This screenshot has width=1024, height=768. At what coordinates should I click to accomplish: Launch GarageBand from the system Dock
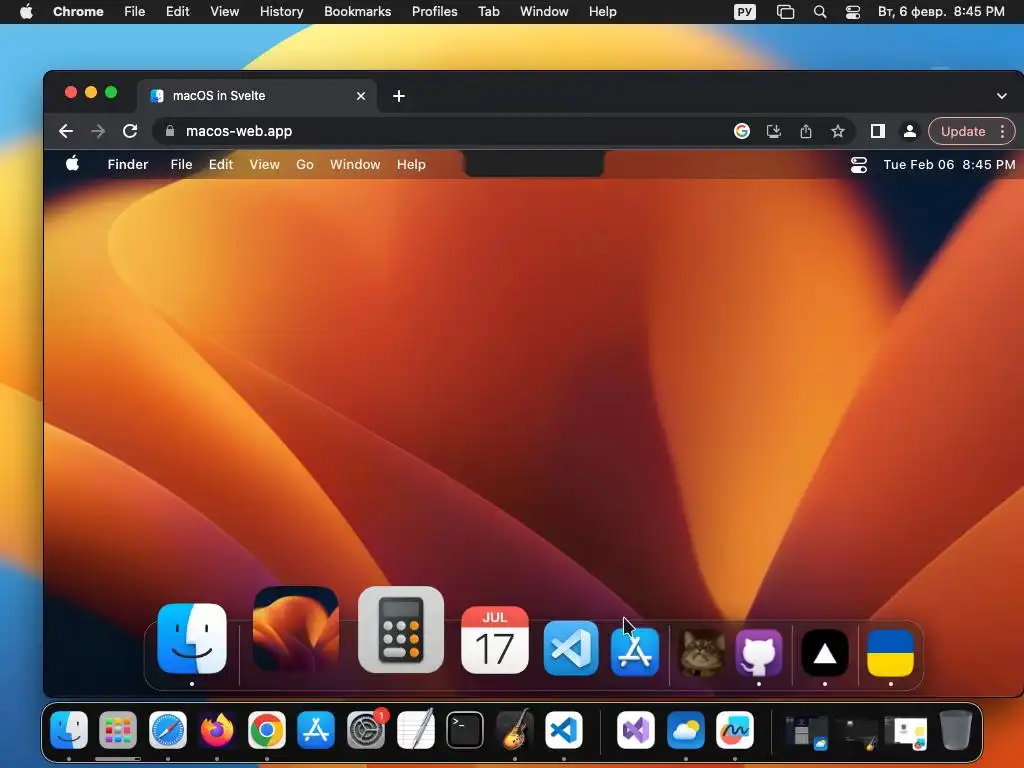[515, 730]
